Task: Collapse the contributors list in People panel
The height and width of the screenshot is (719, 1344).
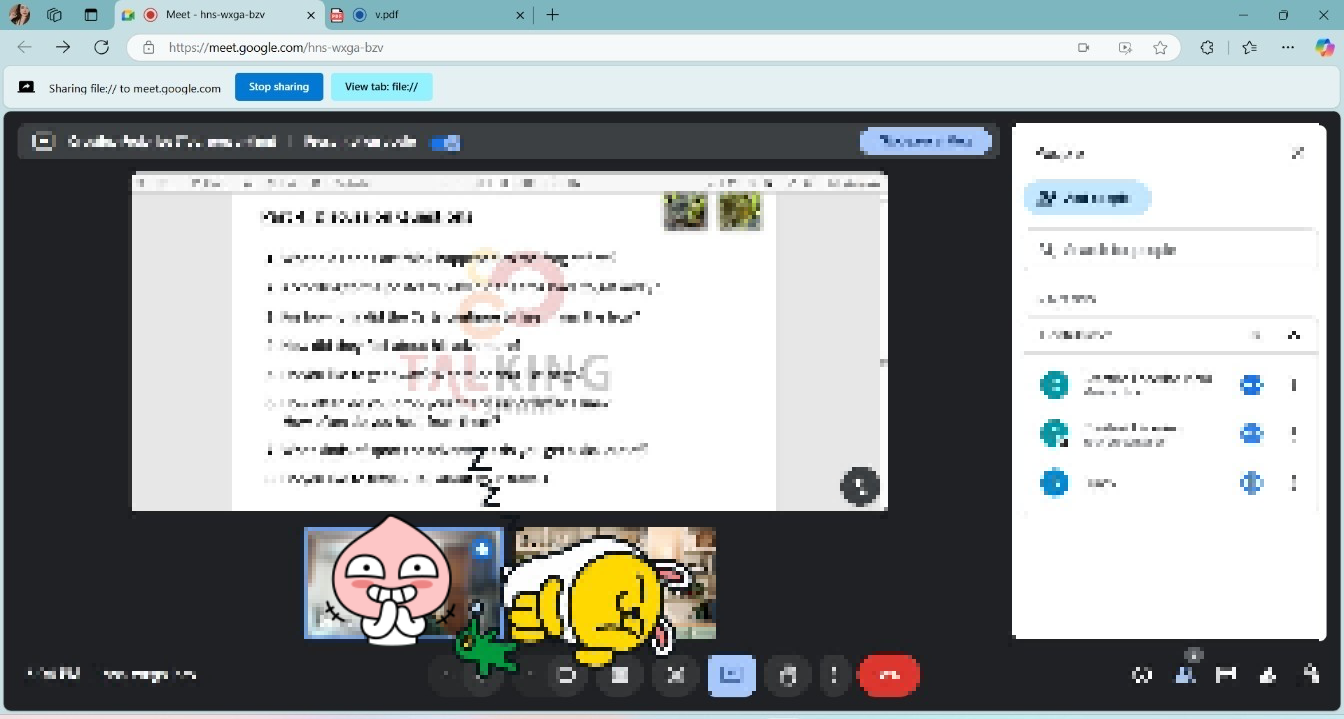Action: tap(1294, 335)
